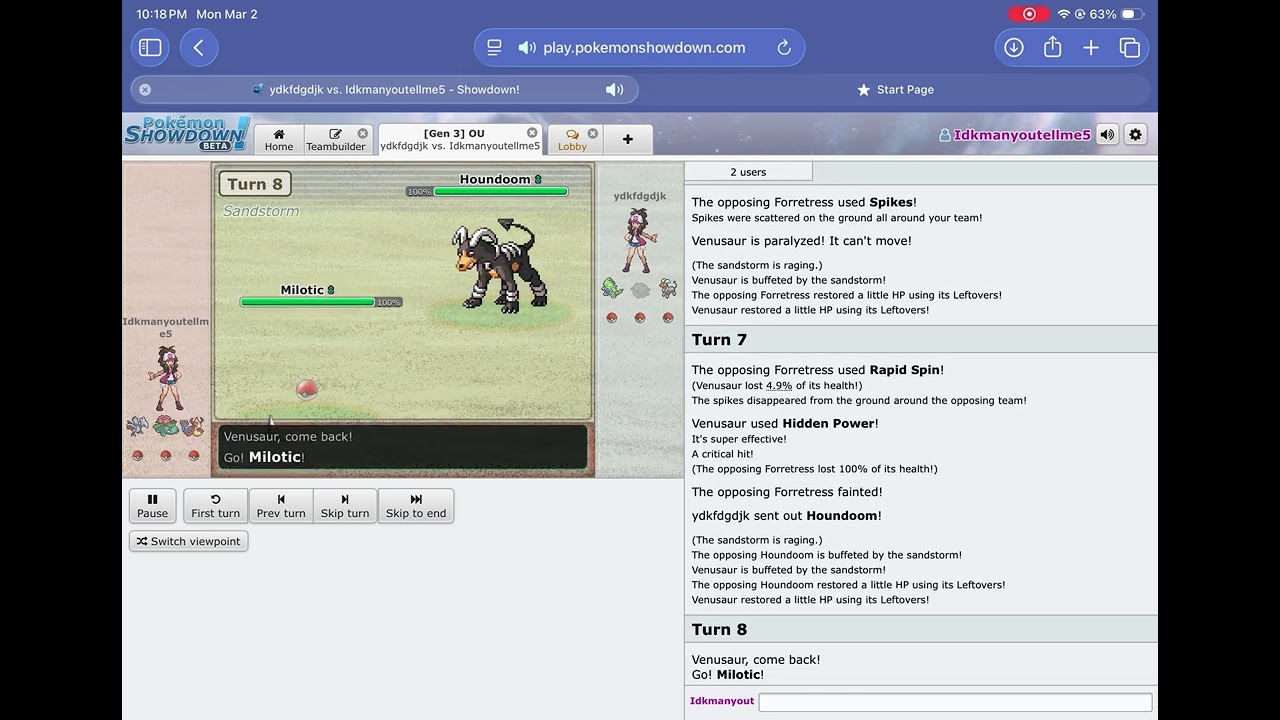Open the Home tab

[279, 139]
